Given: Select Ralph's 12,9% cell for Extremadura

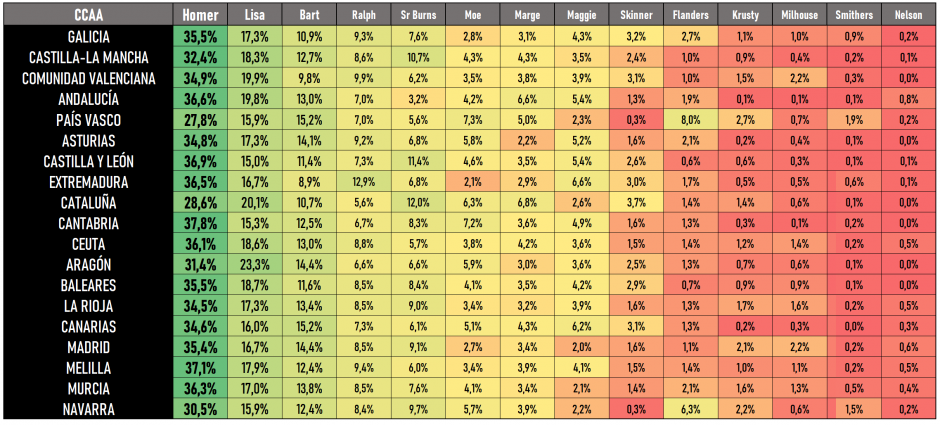Looking at the screenshot, I should (x=364, y=182).
